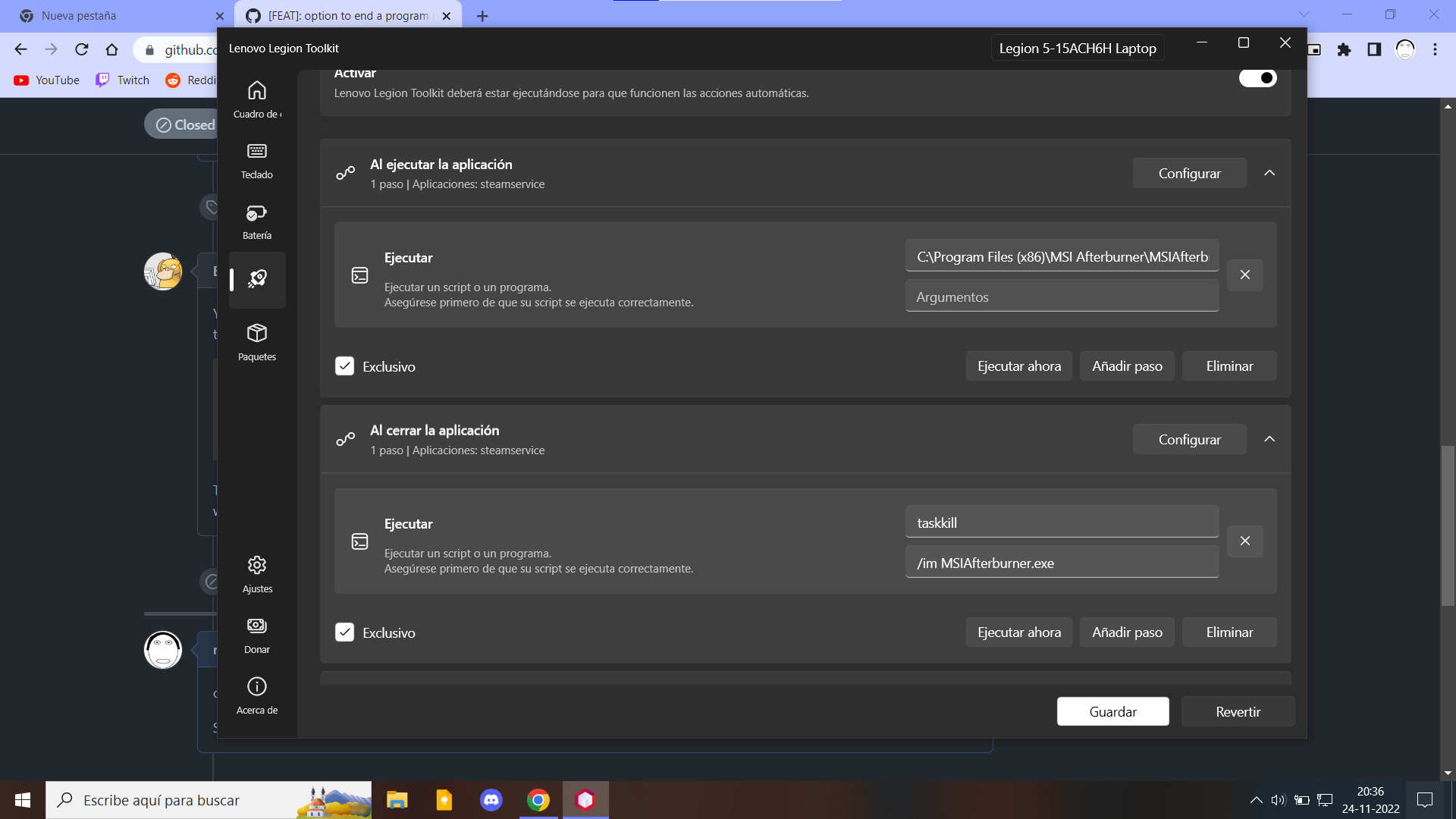Click the Guardar button
1456x819 pixels.
1112,711
